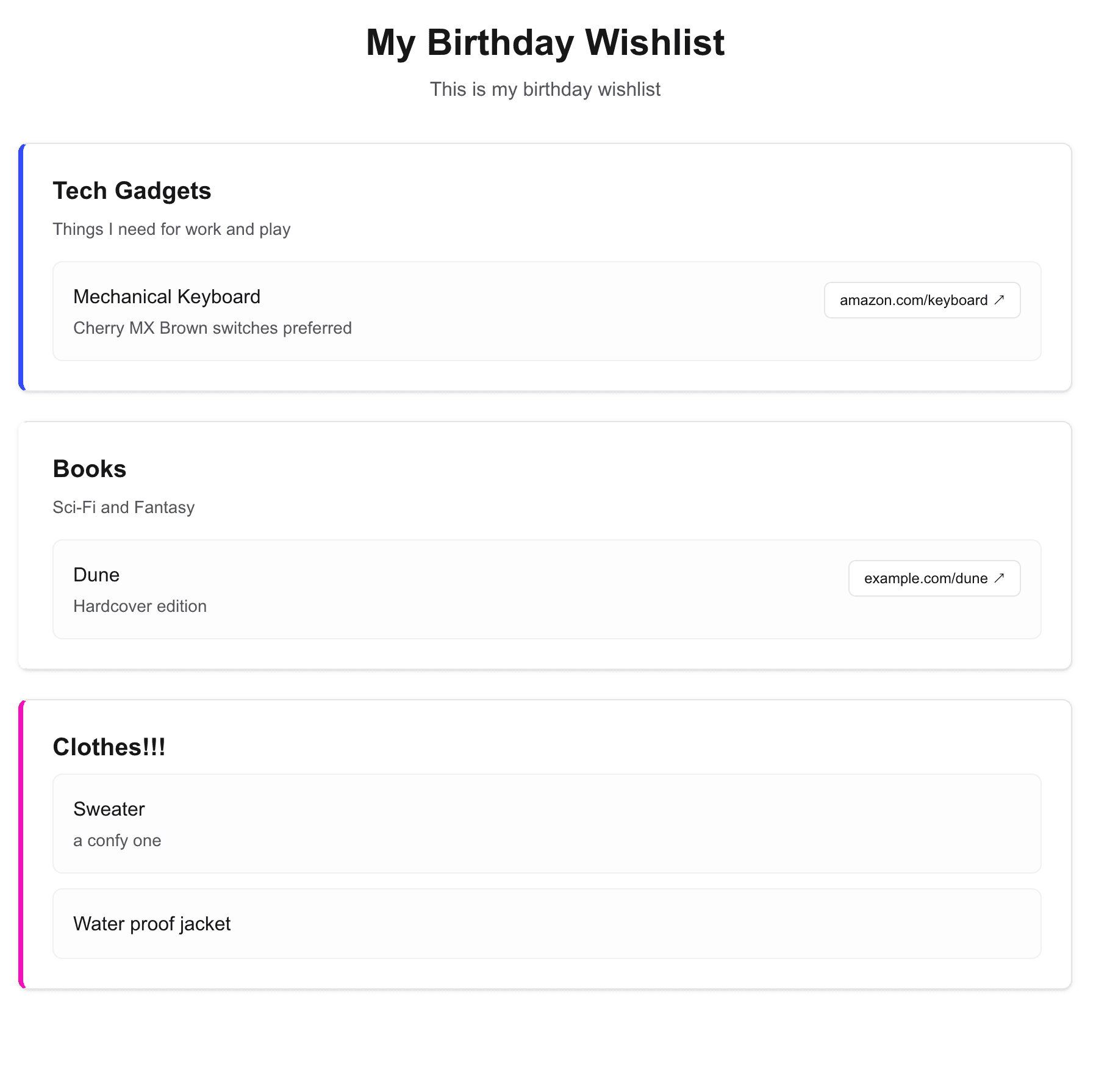
Task: Open the example.com/dune link
Action: point(925,578)
